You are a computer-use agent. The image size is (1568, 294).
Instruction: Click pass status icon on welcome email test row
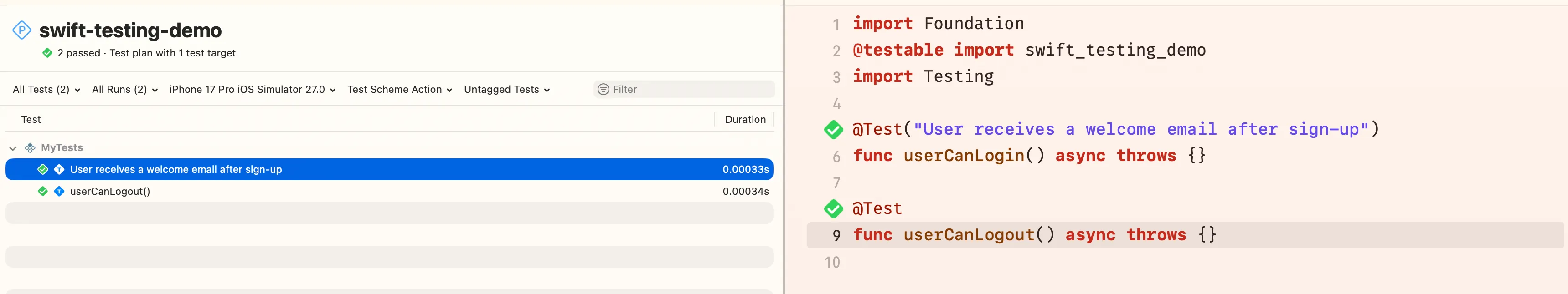pyautogui.click(x=42, y=169)
